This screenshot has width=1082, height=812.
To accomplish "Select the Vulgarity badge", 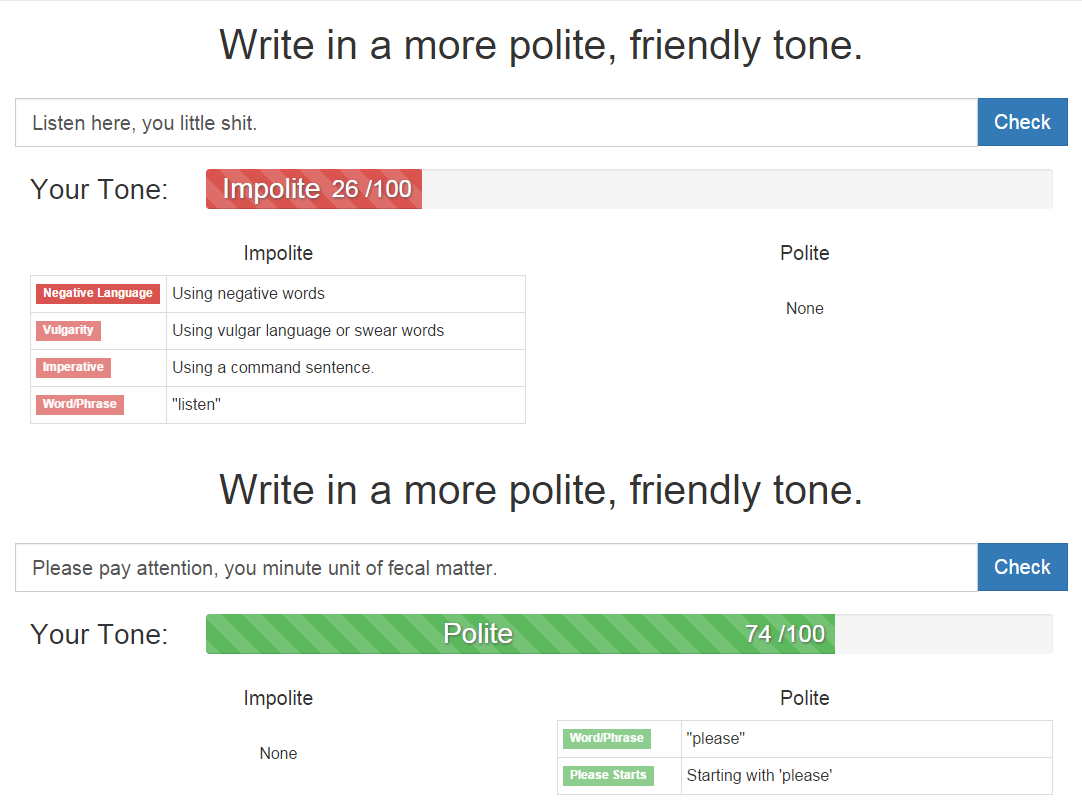I will pos(68,330).
